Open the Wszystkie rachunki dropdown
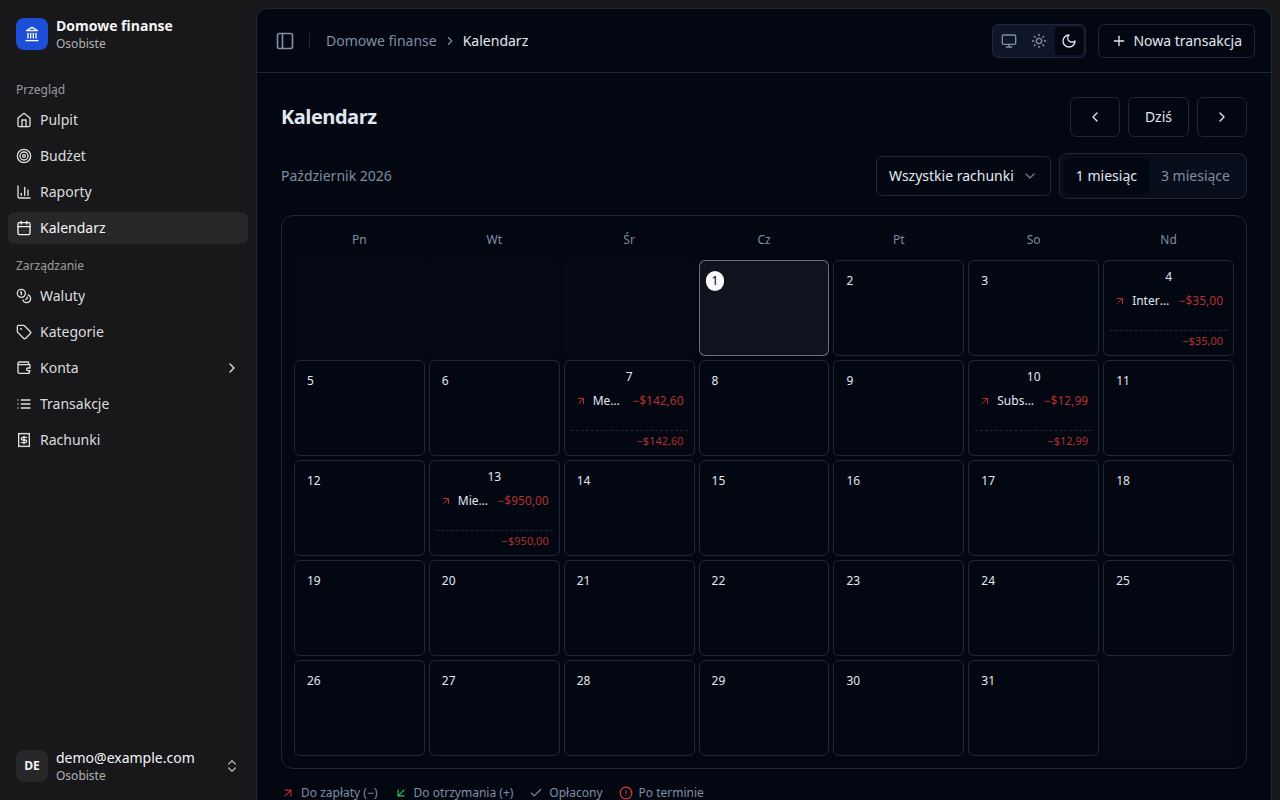Screen dimensions: 1280x800 point(963,176)
